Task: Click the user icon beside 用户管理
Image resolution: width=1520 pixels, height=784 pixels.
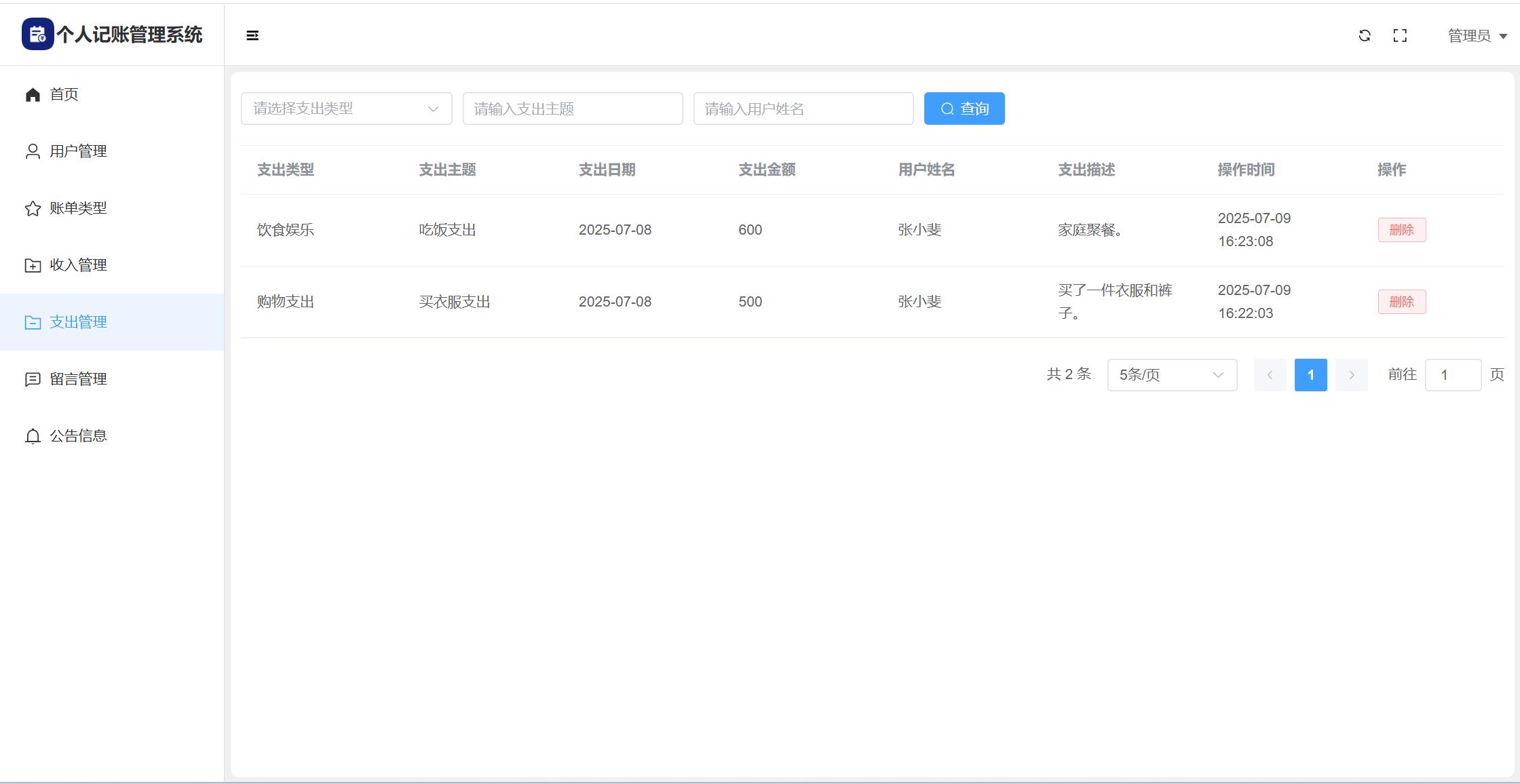Action: pos(33,151)
